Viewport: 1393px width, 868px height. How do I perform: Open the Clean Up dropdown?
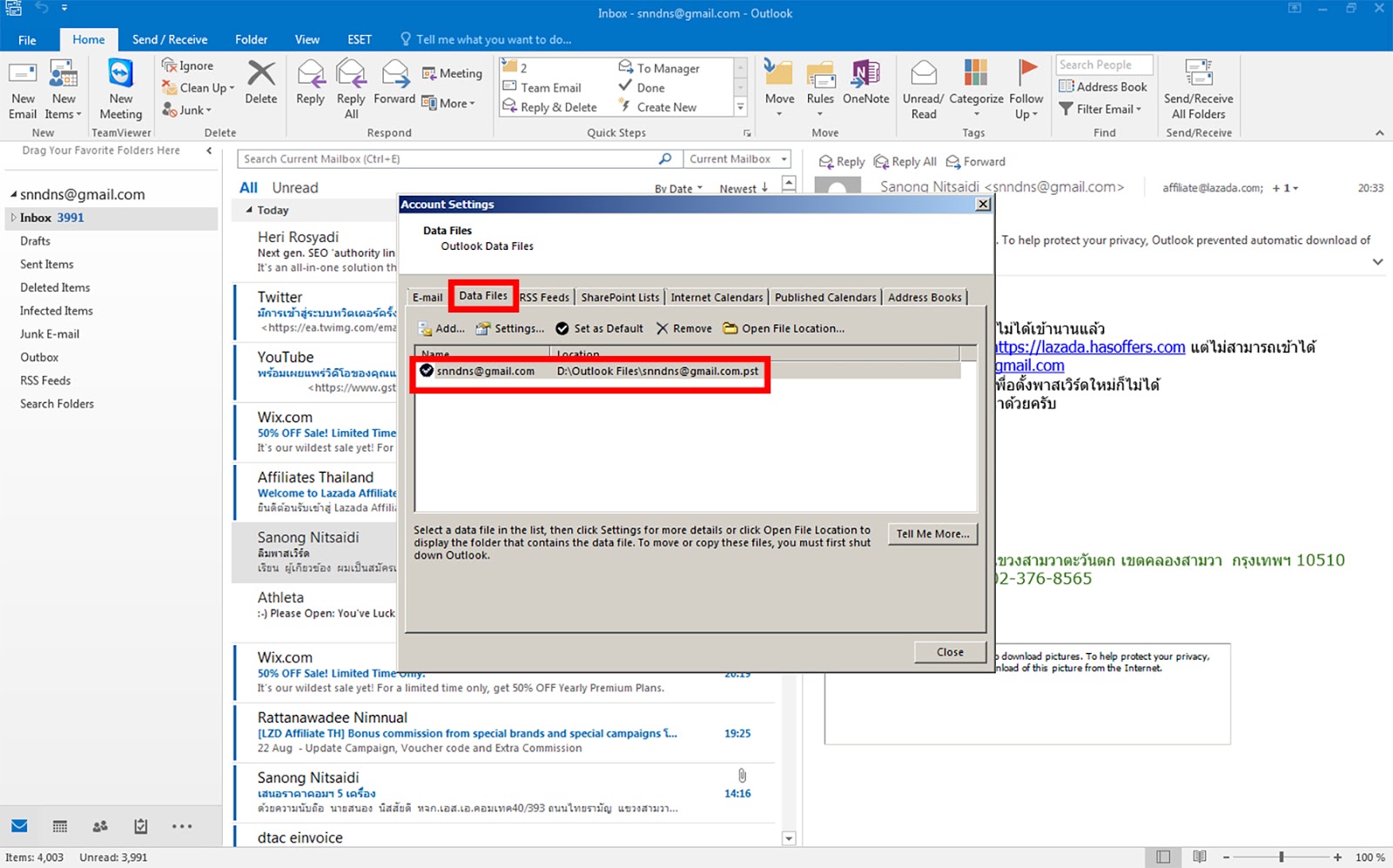(x=199, y=88)
